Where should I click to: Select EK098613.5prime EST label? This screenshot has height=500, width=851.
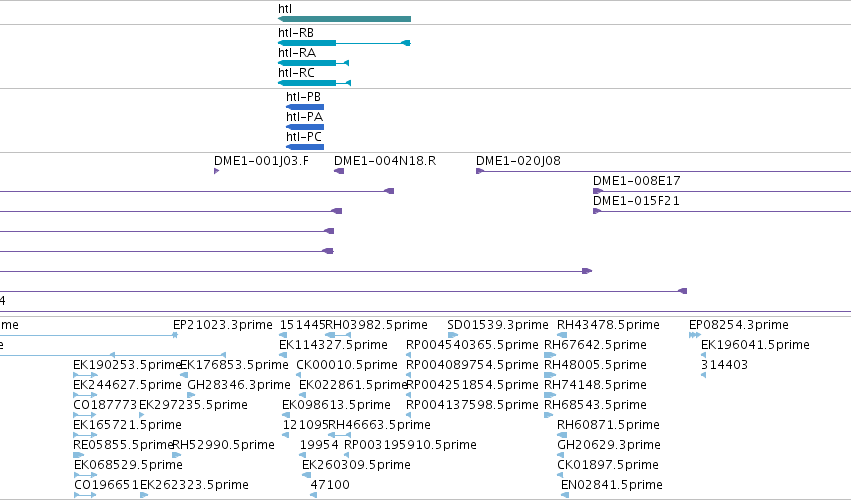(x=336, y=405)
